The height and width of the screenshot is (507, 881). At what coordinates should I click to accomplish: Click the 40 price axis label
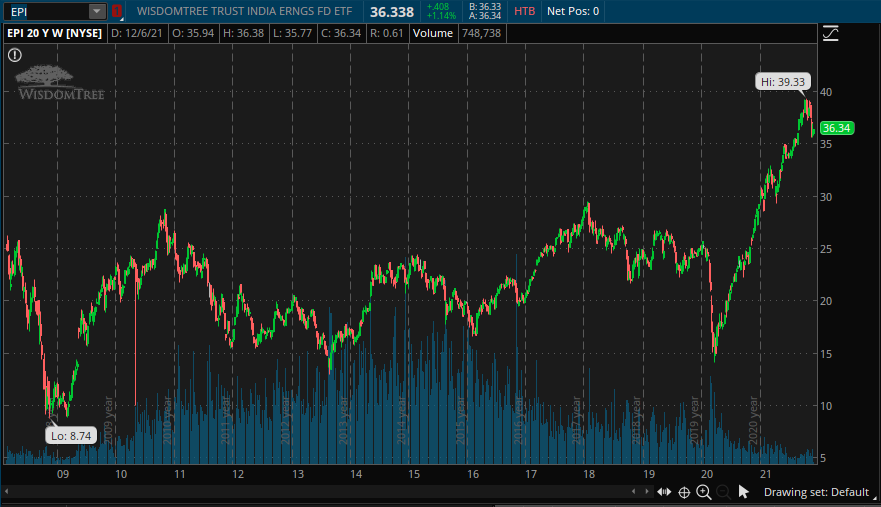point(825,92)
